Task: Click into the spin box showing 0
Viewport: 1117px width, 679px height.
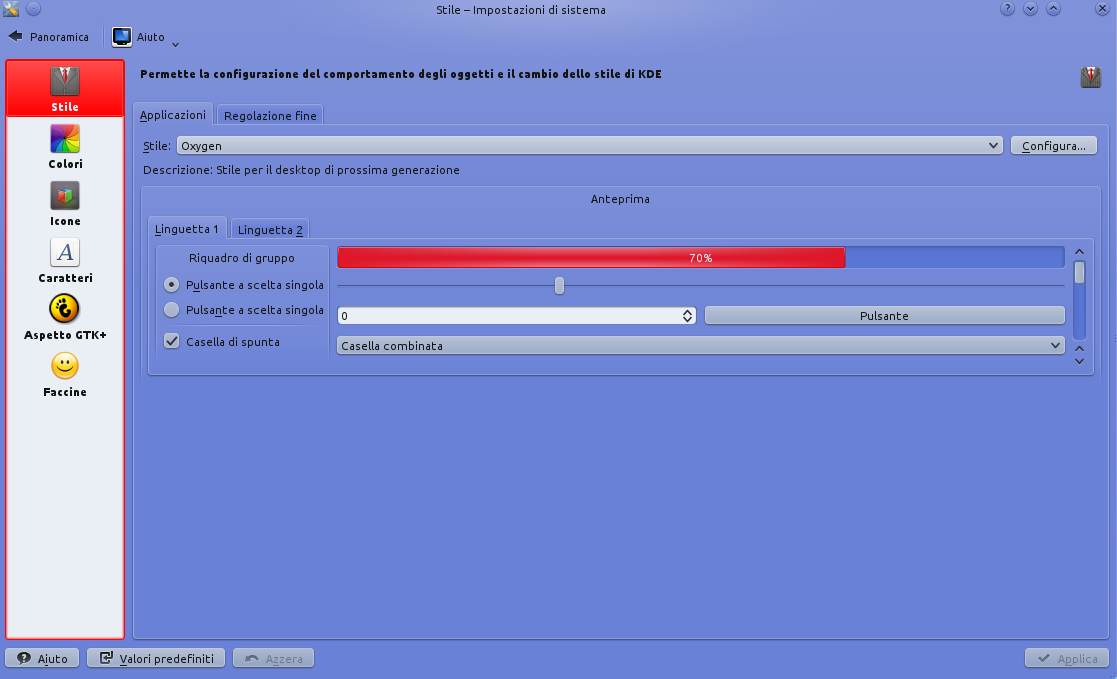Action: click(x=509, y=316)
